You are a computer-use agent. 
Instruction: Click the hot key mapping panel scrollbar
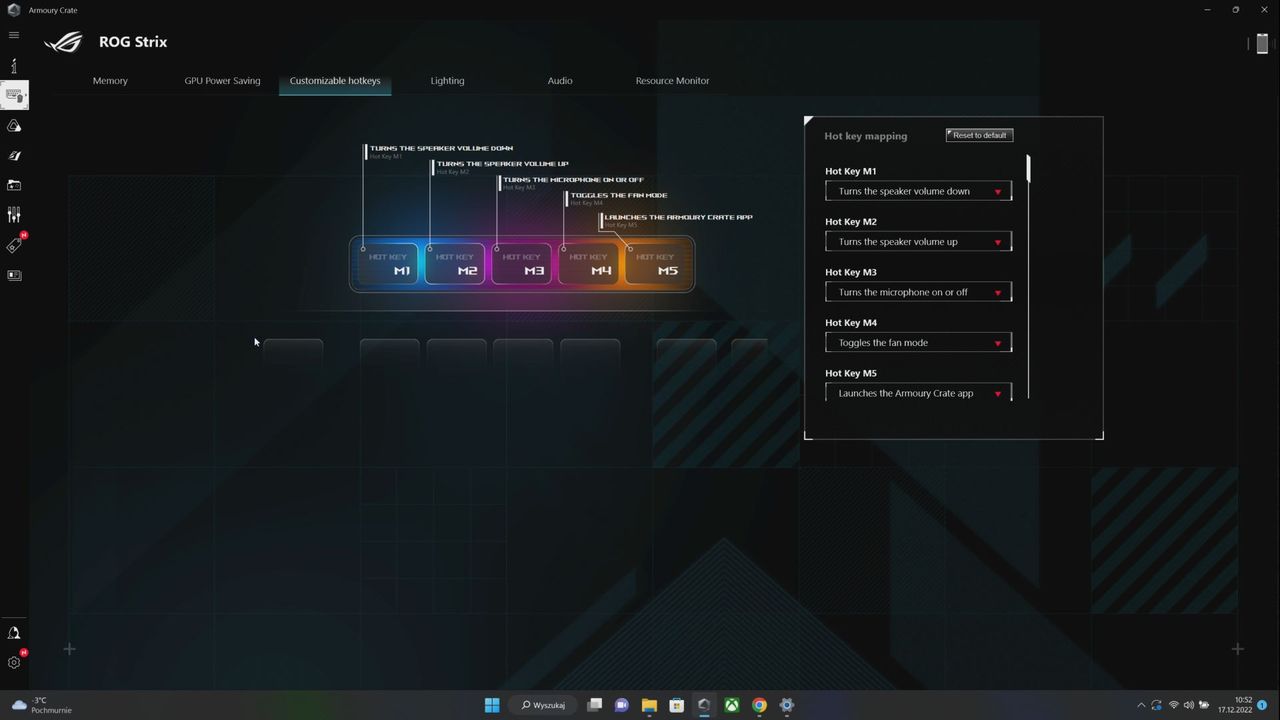(1028, 168)
